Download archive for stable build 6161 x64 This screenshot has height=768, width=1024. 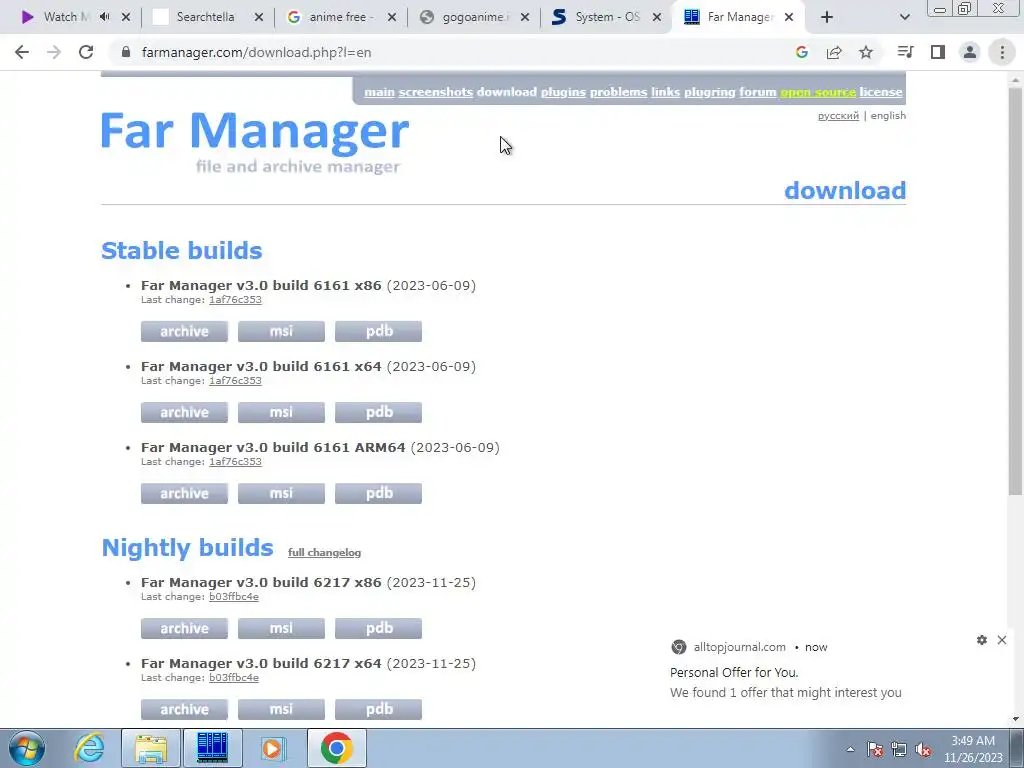pyautogui.click(x=184, y=412)
